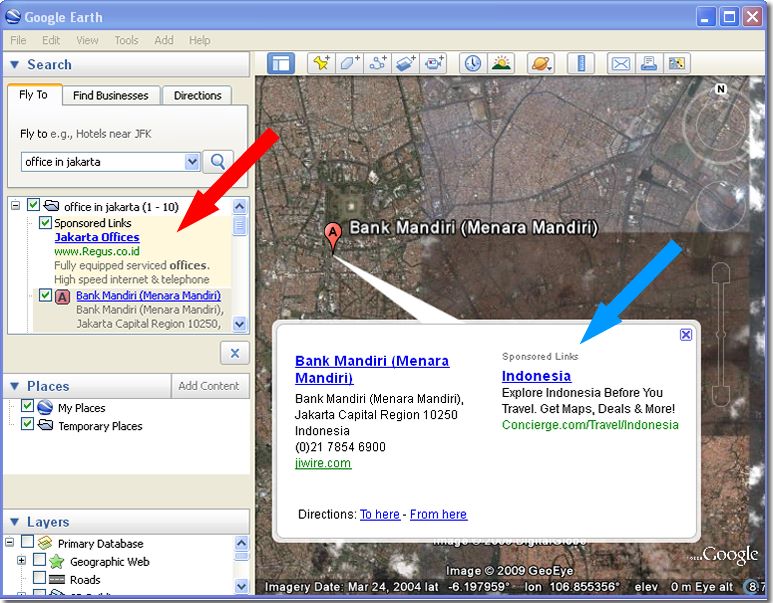
Task: Open search history dropdown arrow
Action: click(x=192, y=161)
